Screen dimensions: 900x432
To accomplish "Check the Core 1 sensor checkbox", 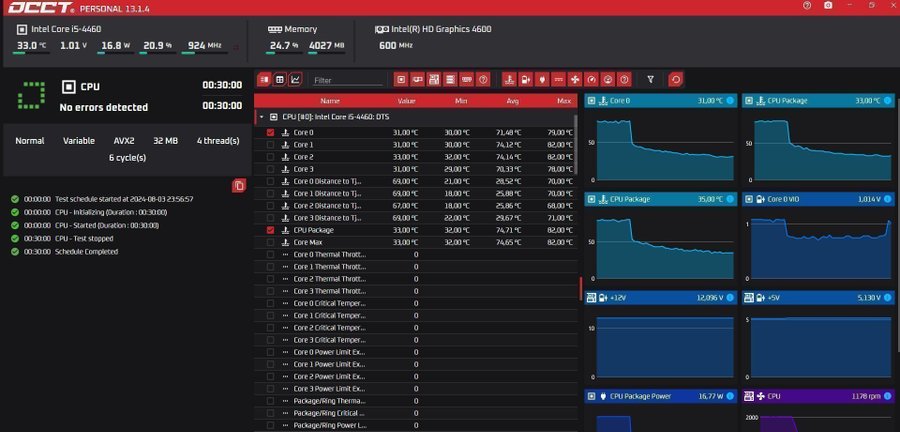I will pyautogui.click(x=270, y=145).
